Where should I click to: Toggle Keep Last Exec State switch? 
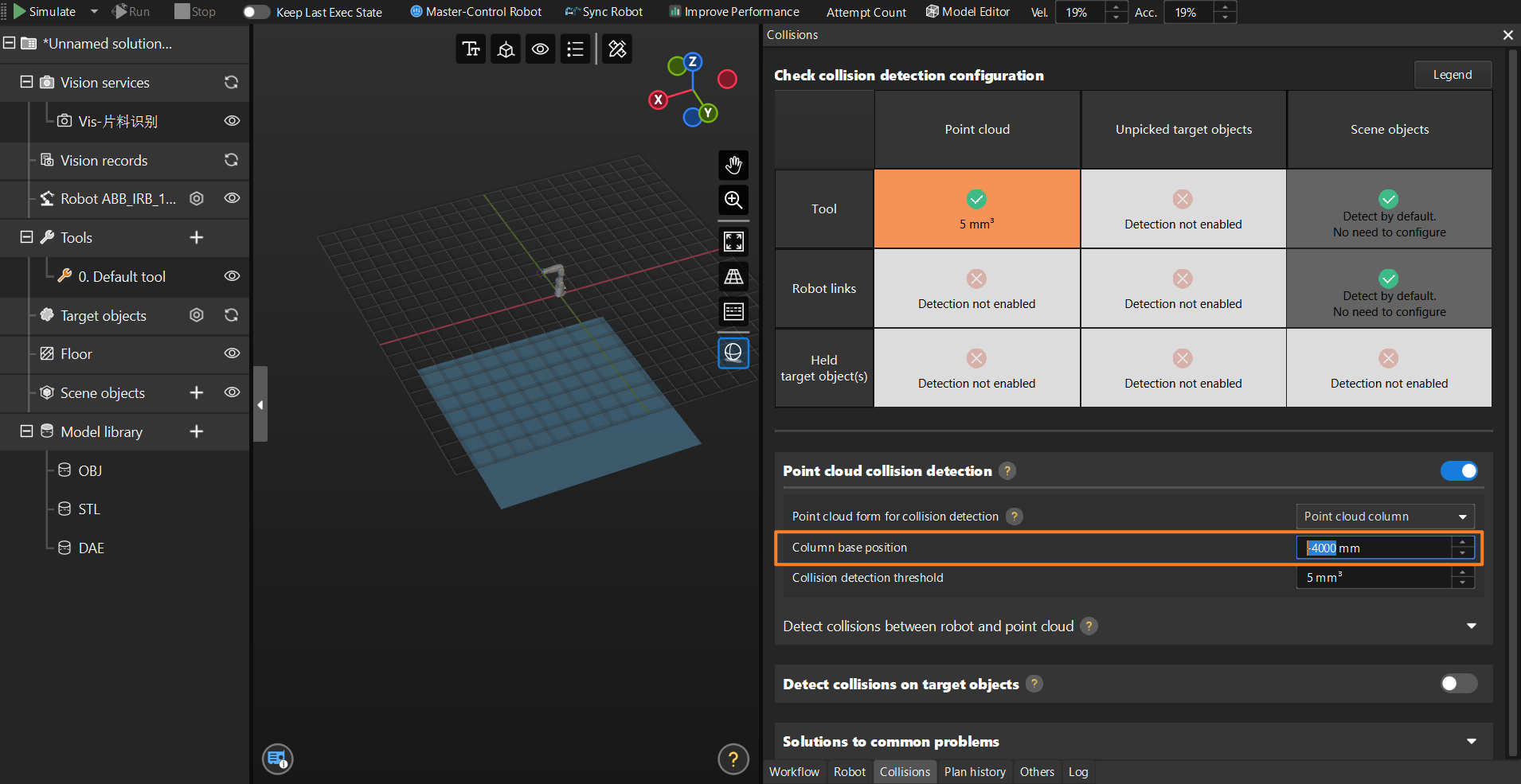pos(256,12)
